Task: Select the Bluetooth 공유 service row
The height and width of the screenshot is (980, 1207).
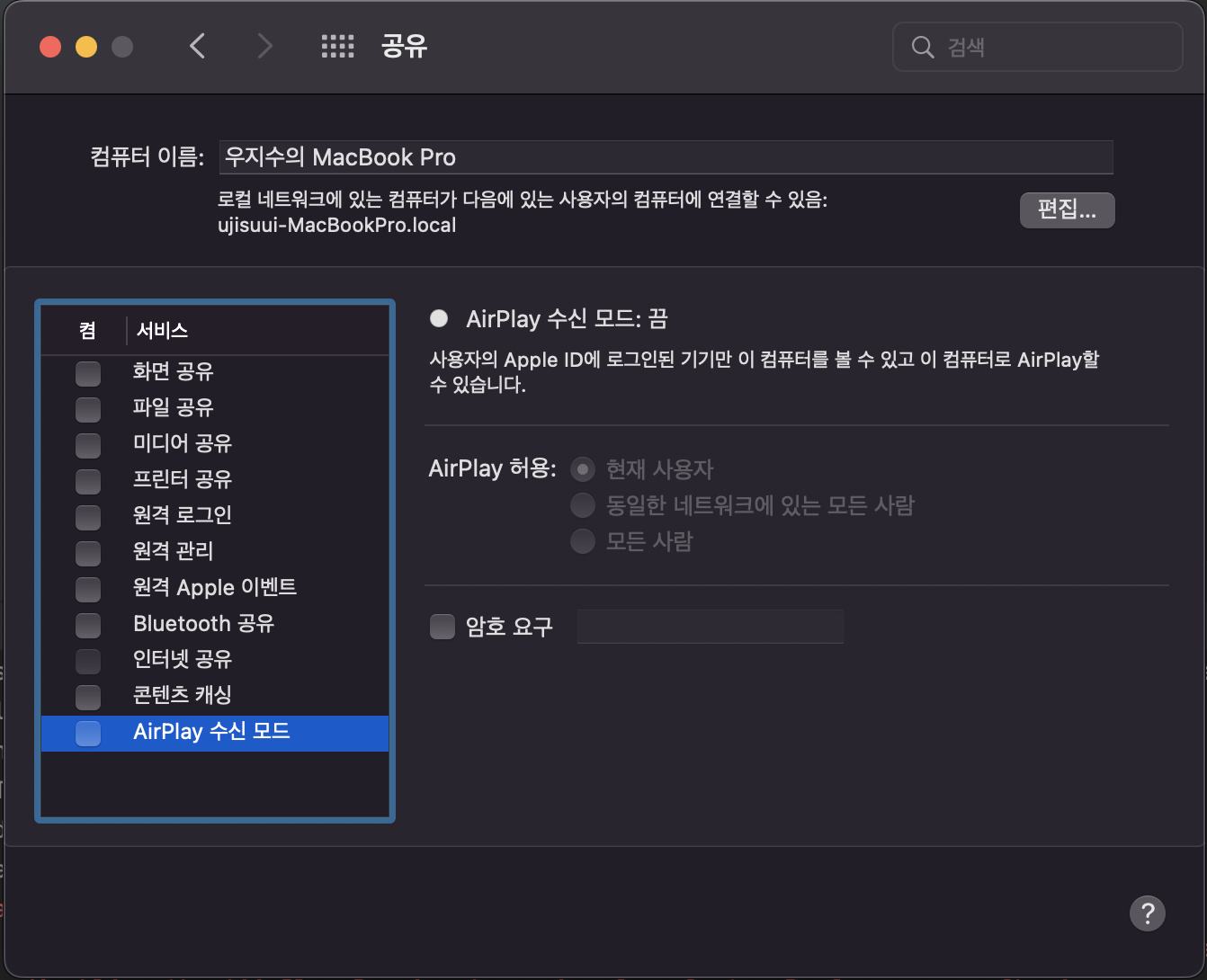Action: click(215, 624)
